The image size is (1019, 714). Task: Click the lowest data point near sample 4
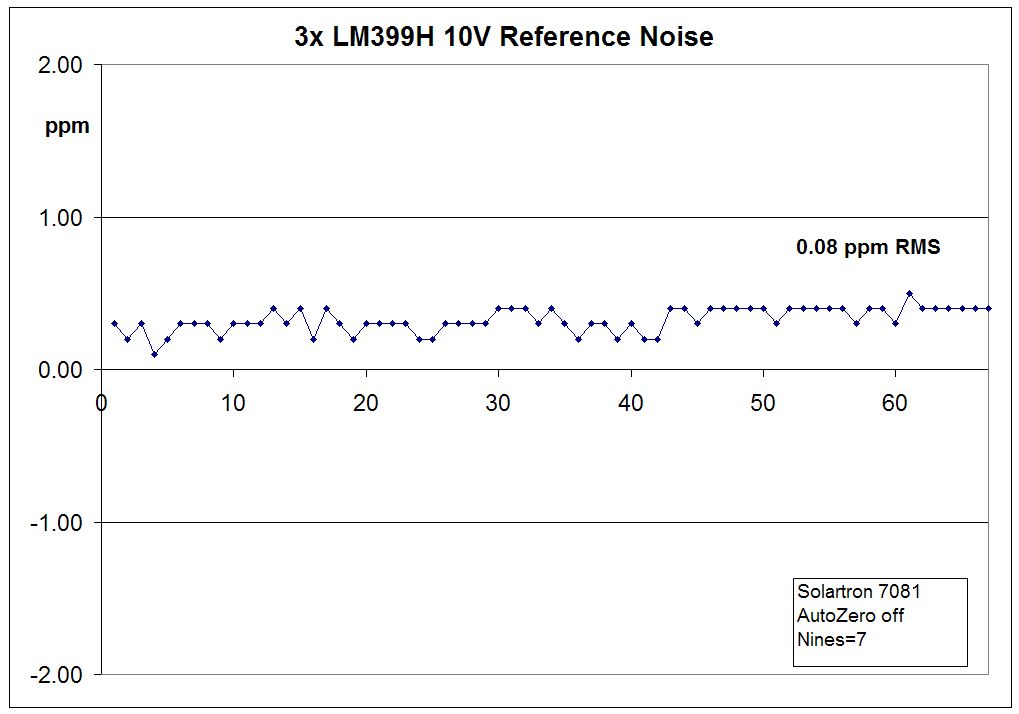[x=154, y=354]
